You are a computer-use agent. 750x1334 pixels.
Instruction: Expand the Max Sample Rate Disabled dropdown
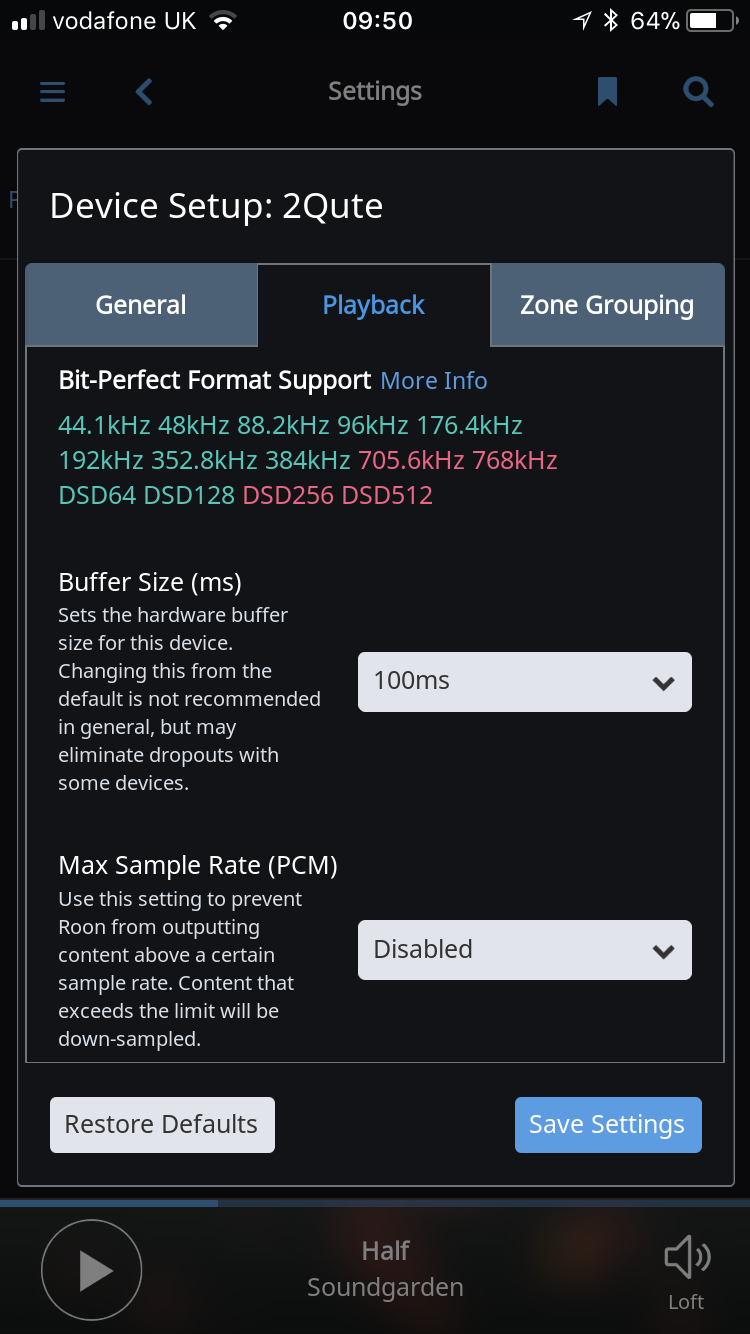click(x=525, y=950)
